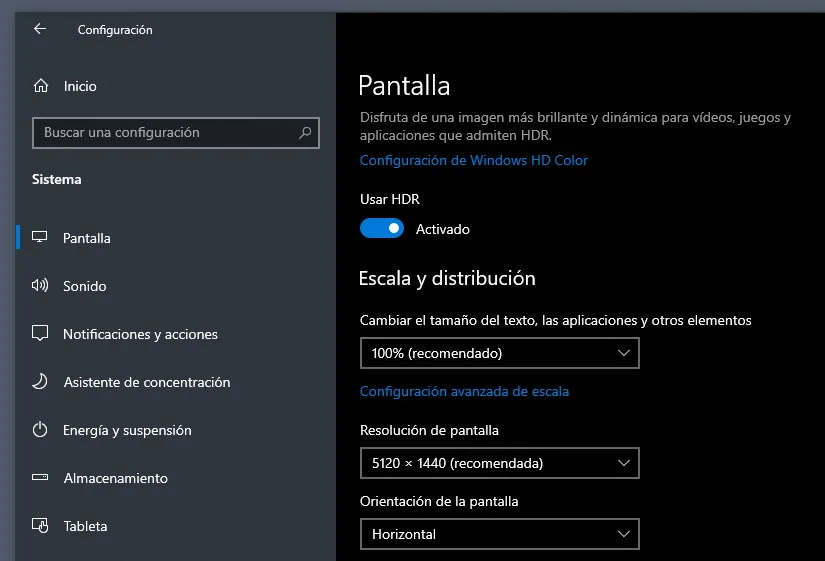This screenshot has height=561, width=825.
Task: Open Configuración avanzada de escala link
Action: pyautogui.click(x=464, y=391)
